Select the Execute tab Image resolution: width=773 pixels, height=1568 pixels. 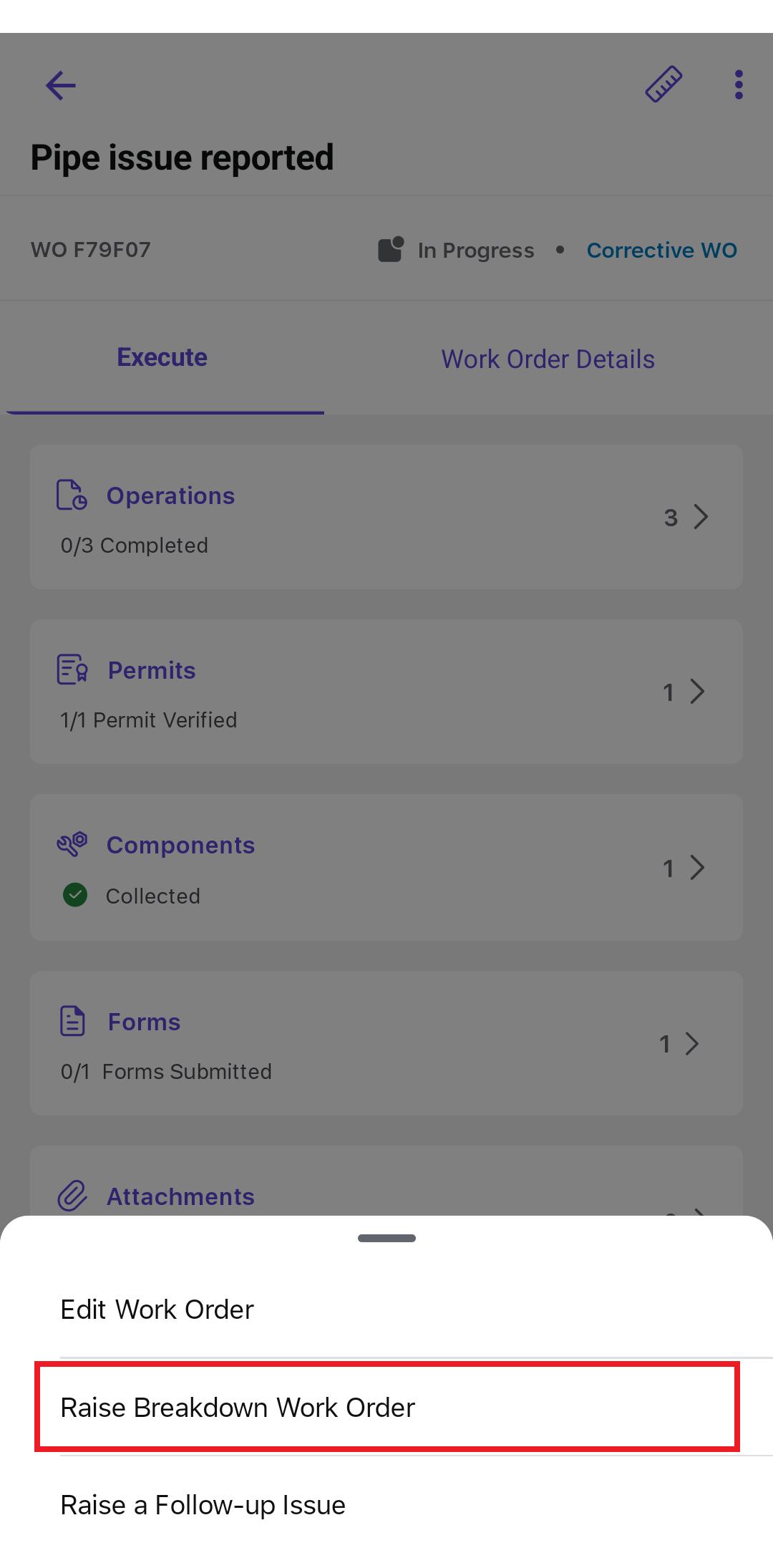pyautogui.click(x=162, y=358)
